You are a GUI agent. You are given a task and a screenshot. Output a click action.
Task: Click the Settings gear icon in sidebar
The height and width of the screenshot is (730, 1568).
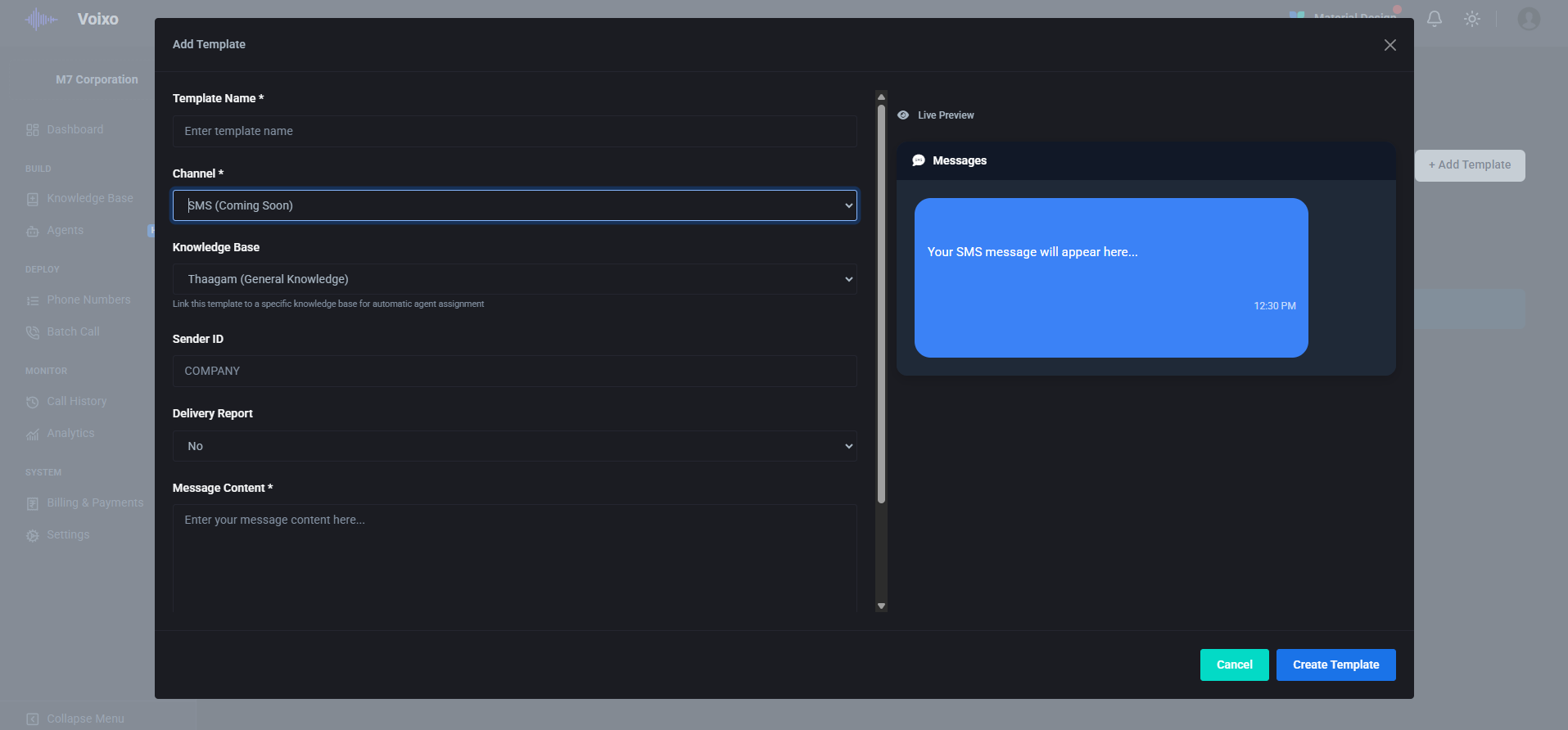(x=33, y=535)
